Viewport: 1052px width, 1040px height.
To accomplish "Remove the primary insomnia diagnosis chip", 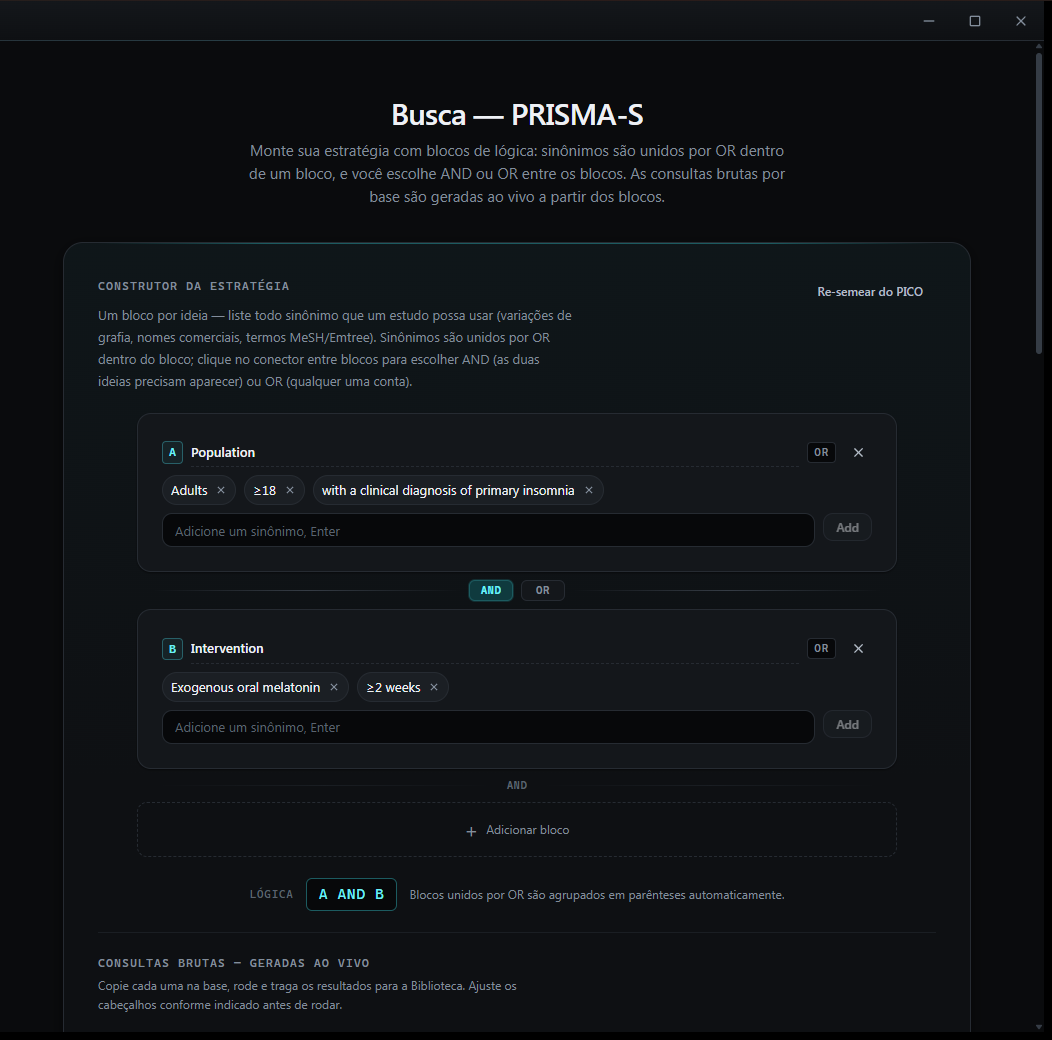I will (588, 490).
